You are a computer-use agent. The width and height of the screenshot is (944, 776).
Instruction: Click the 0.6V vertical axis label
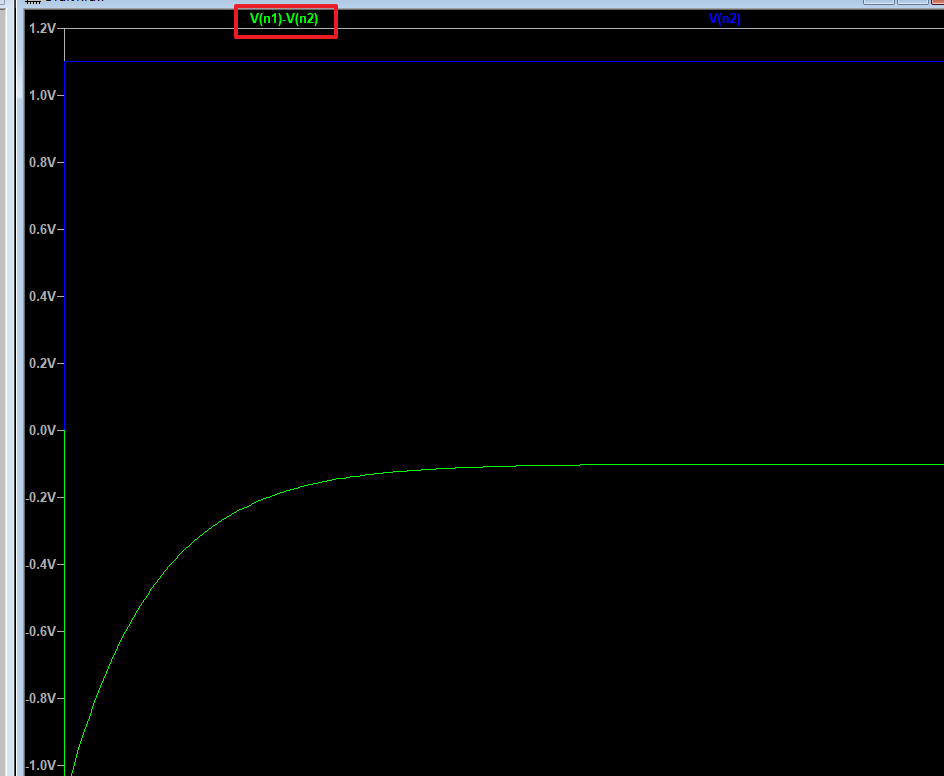tap(42, 229)
